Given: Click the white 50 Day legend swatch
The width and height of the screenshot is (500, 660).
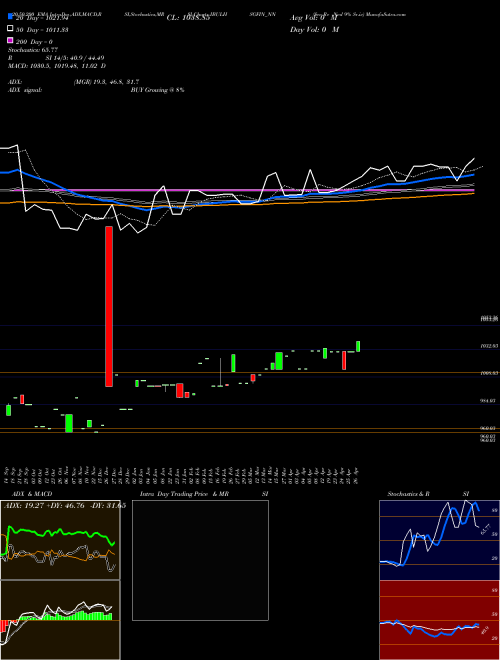Looking at the screenshot, I should (x=10, y=29).
